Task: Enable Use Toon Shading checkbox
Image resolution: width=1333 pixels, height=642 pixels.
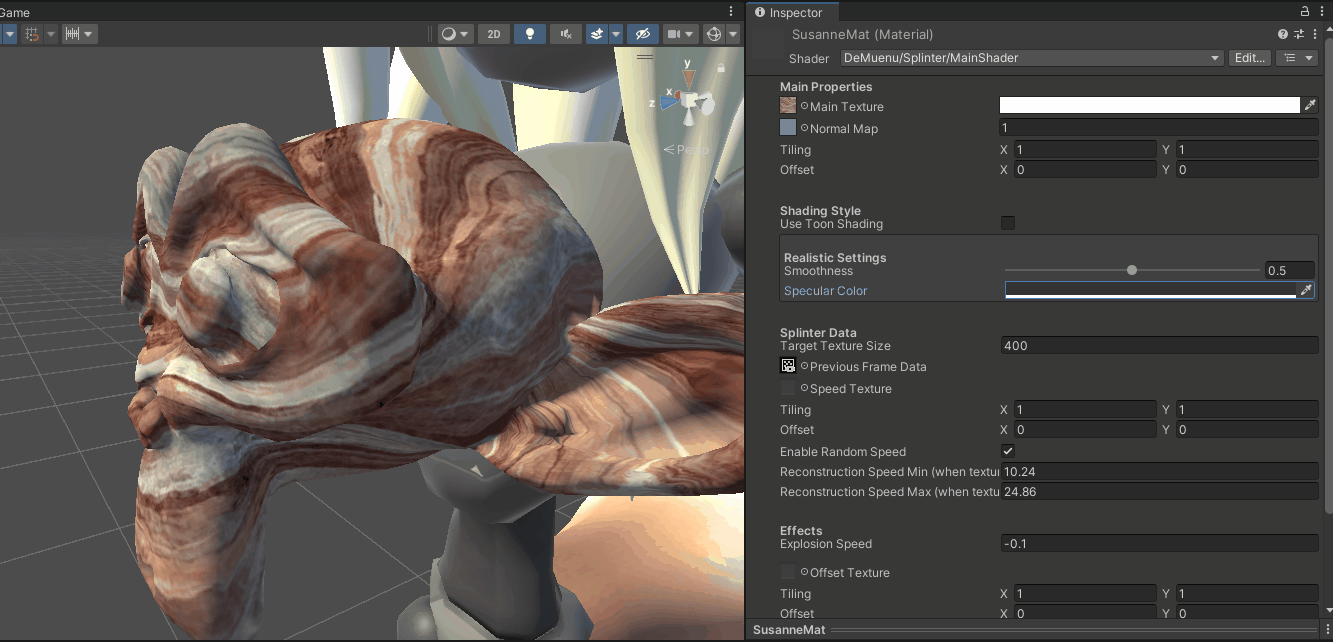Action: pyautogui.click(x=1008, y=223)
